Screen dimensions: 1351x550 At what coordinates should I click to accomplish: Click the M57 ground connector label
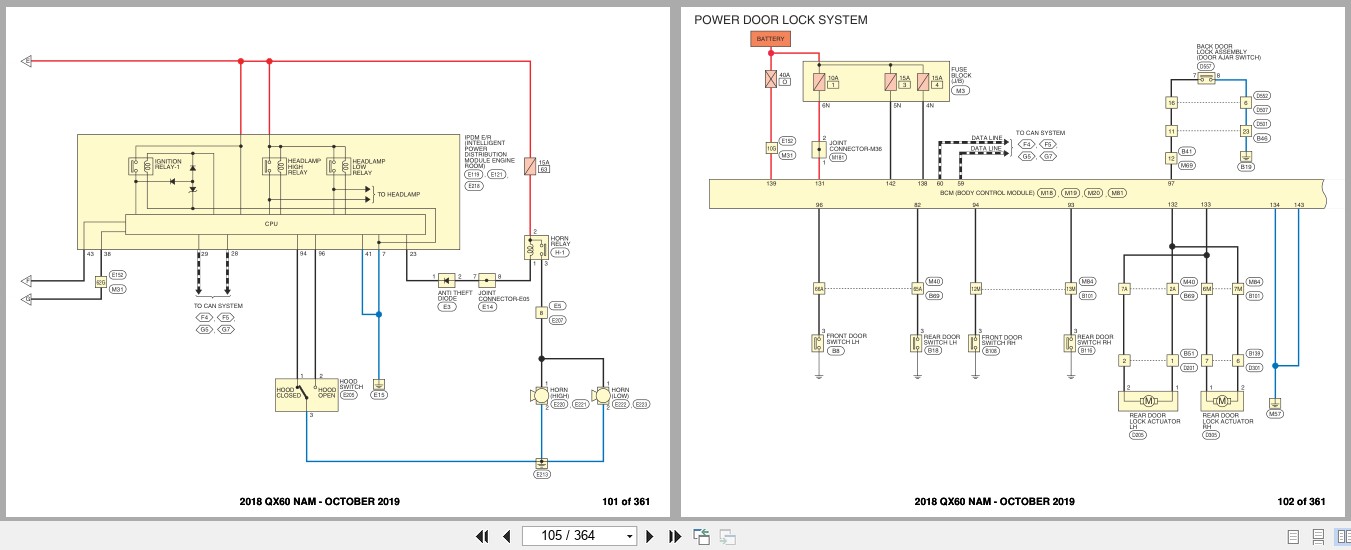1274,414
